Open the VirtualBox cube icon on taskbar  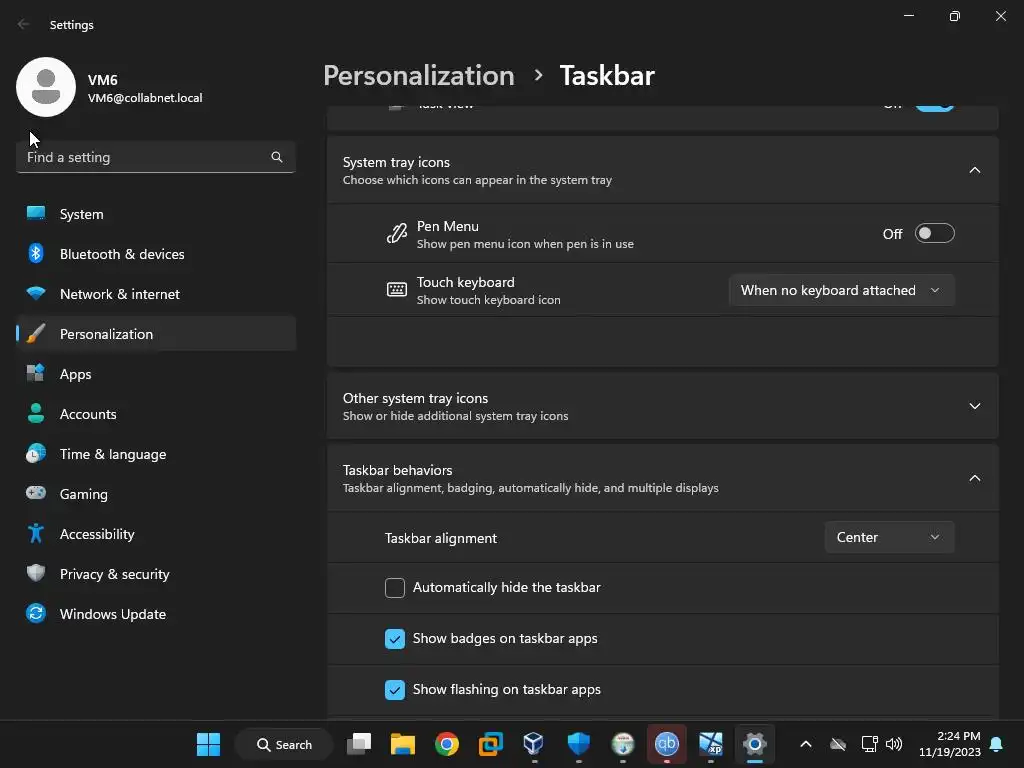(534, 744)
